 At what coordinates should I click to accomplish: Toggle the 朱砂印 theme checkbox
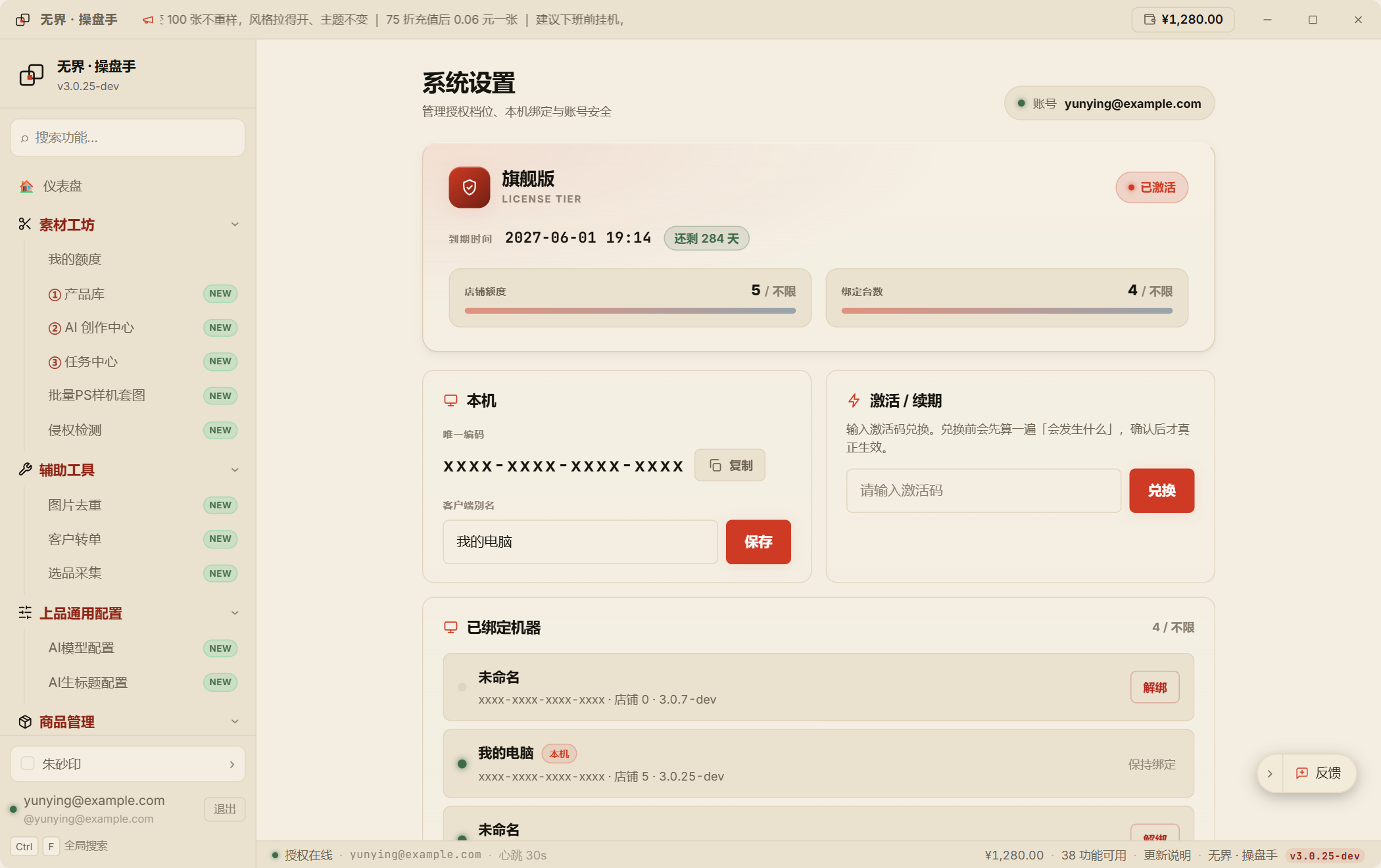click(x=28, y=763)
